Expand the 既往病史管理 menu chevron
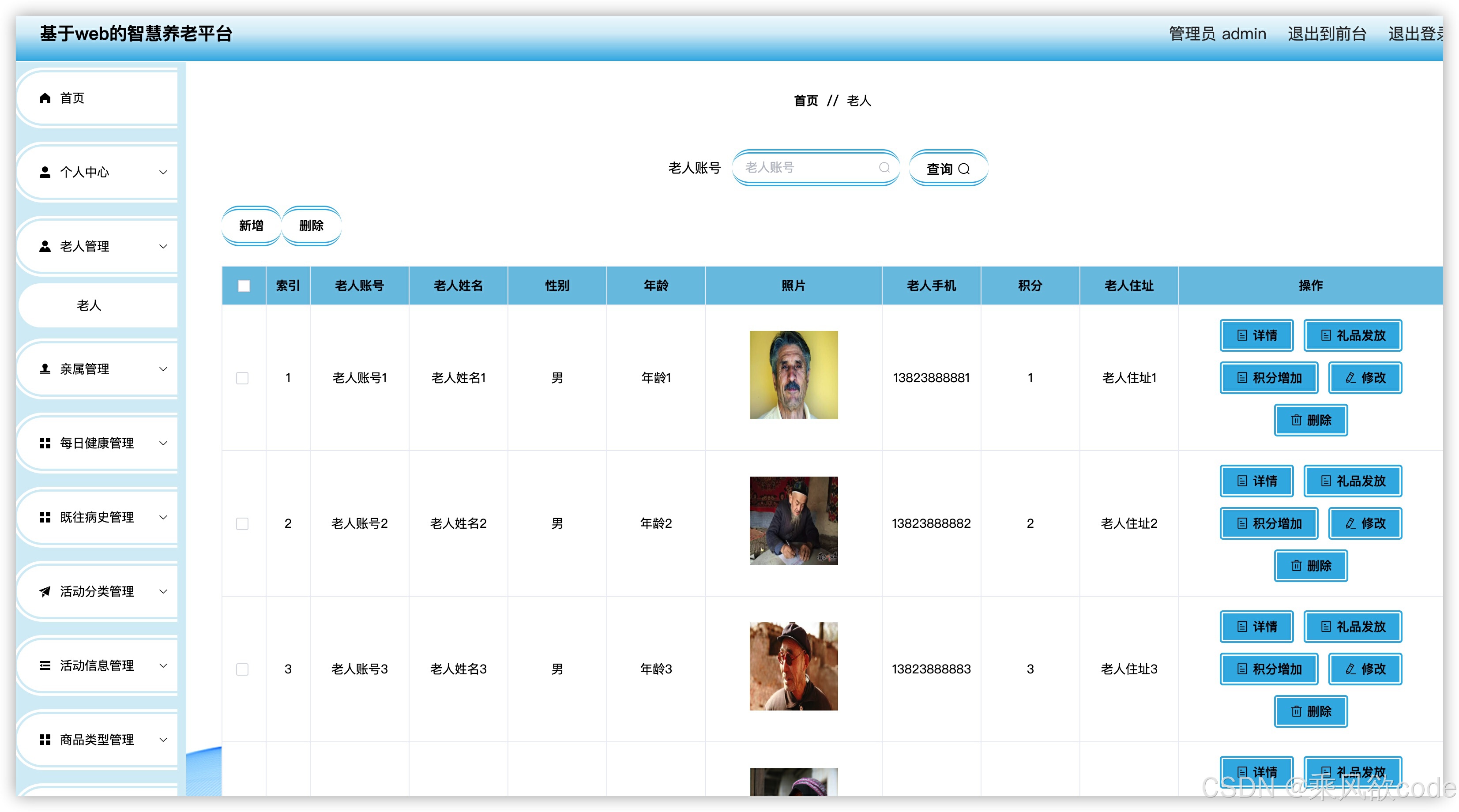Screen dimensions: 1459x812 click(x=163, y=517)
